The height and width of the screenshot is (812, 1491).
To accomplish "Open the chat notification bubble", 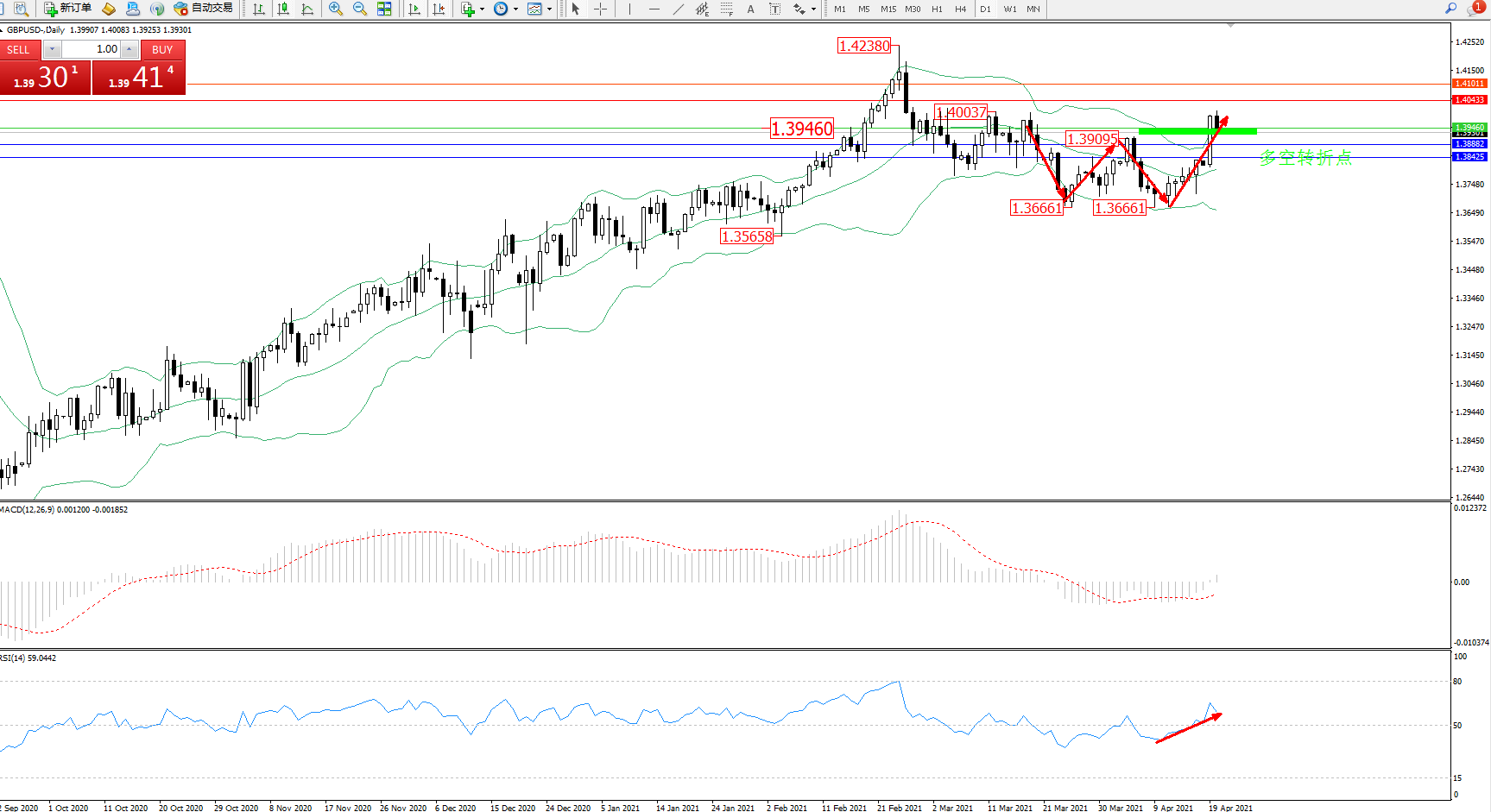I will (x=1475, y=9).
